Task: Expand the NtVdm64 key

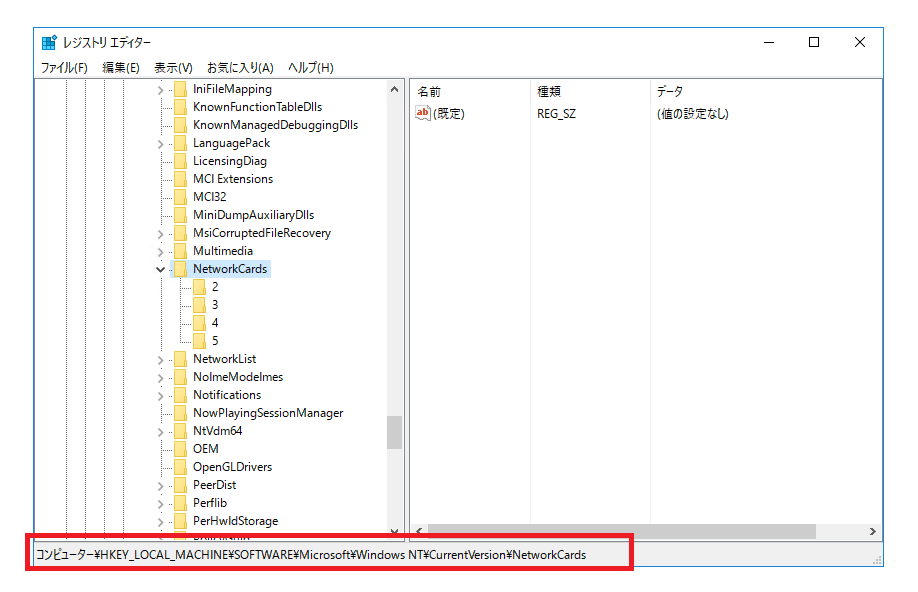Action: click(x=160, y=432)
